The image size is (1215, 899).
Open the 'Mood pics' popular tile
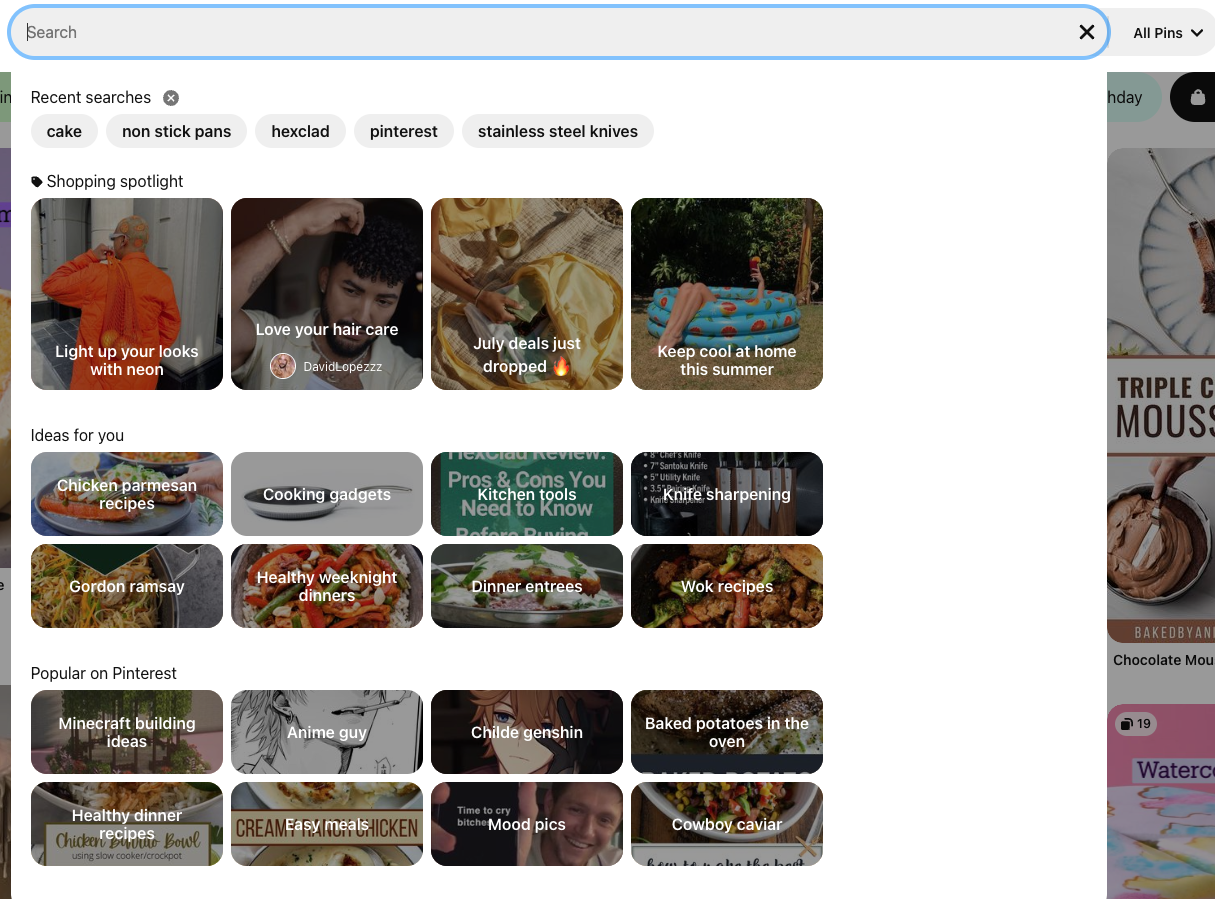pos(527,824)
